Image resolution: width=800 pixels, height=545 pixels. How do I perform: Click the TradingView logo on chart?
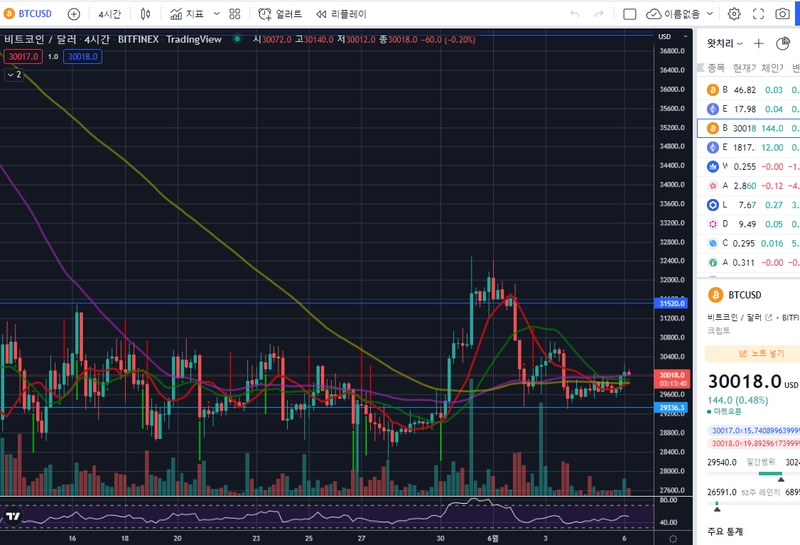13,516
